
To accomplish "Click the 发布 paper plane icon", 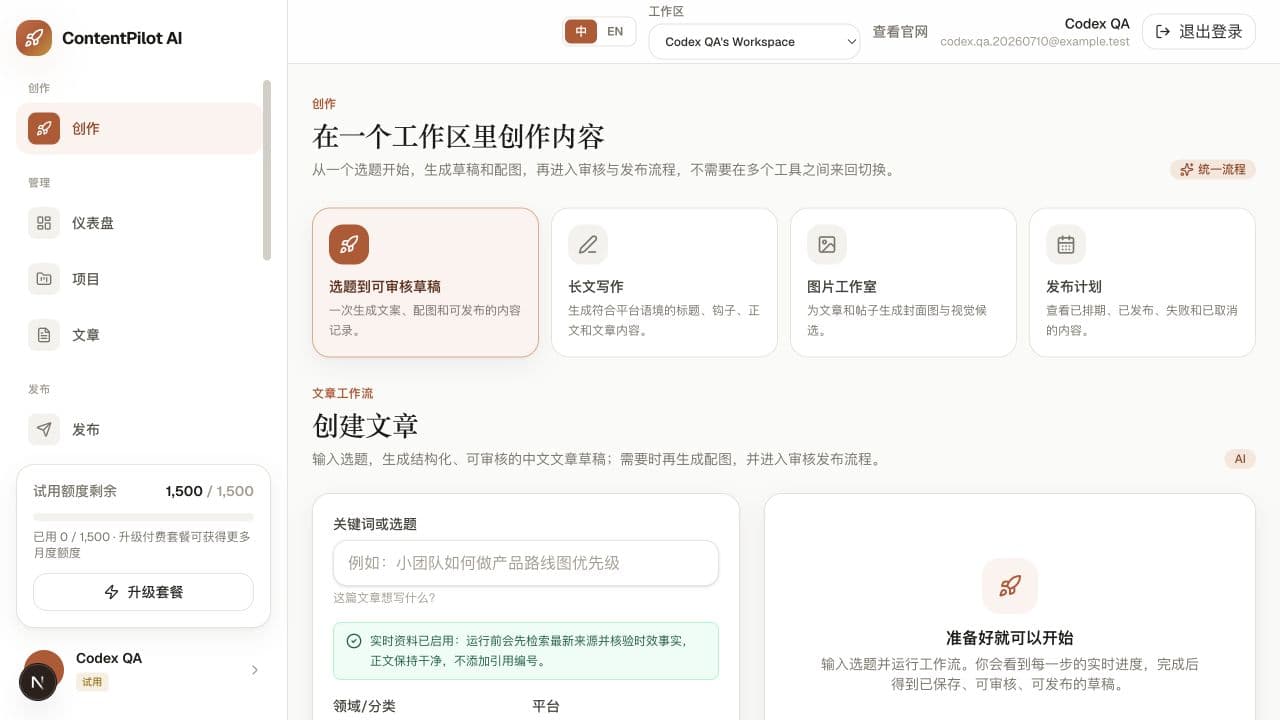I will click(x=44, y=429).
